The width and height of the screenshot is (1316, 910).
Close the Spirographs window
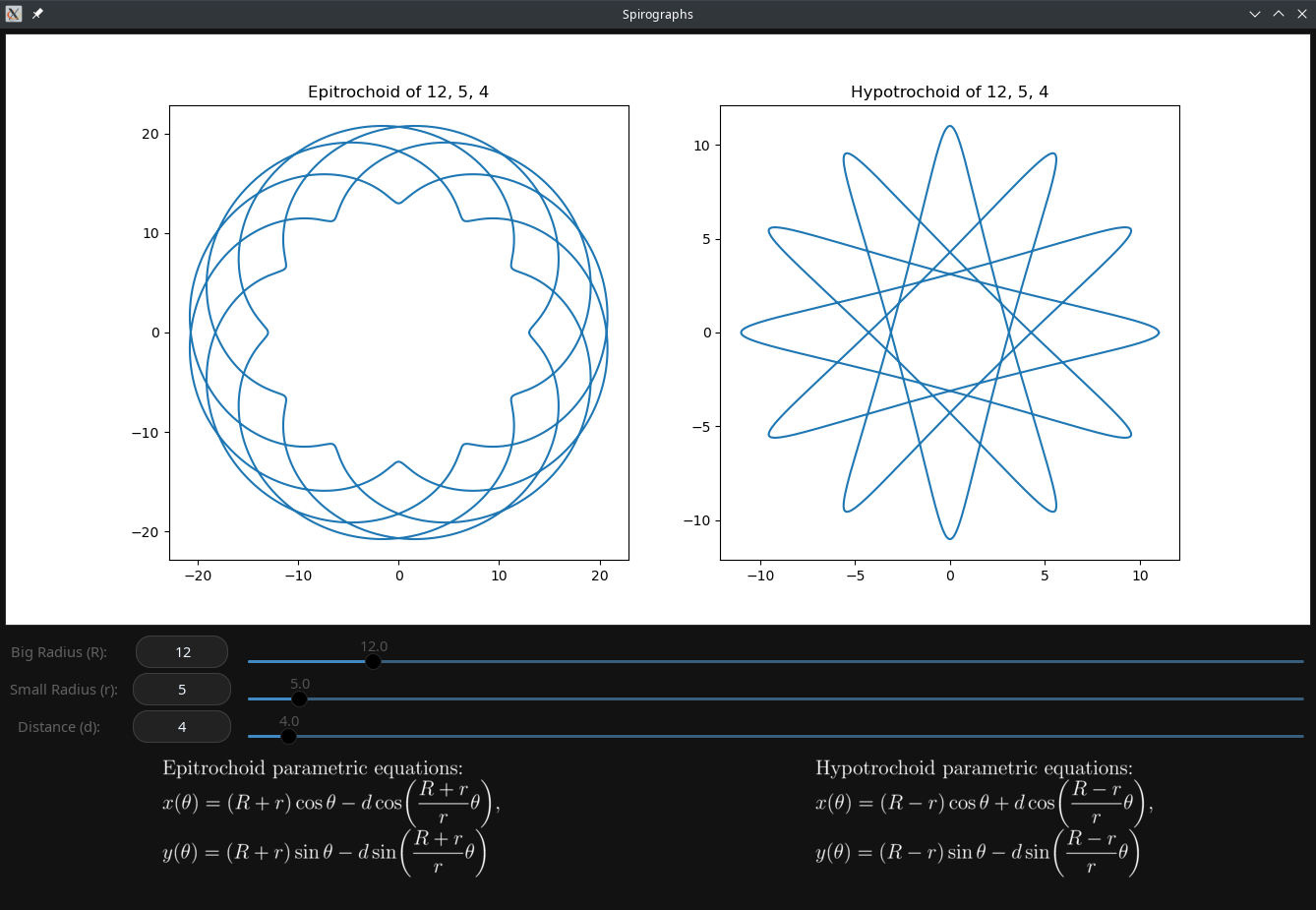[1302, 14]
